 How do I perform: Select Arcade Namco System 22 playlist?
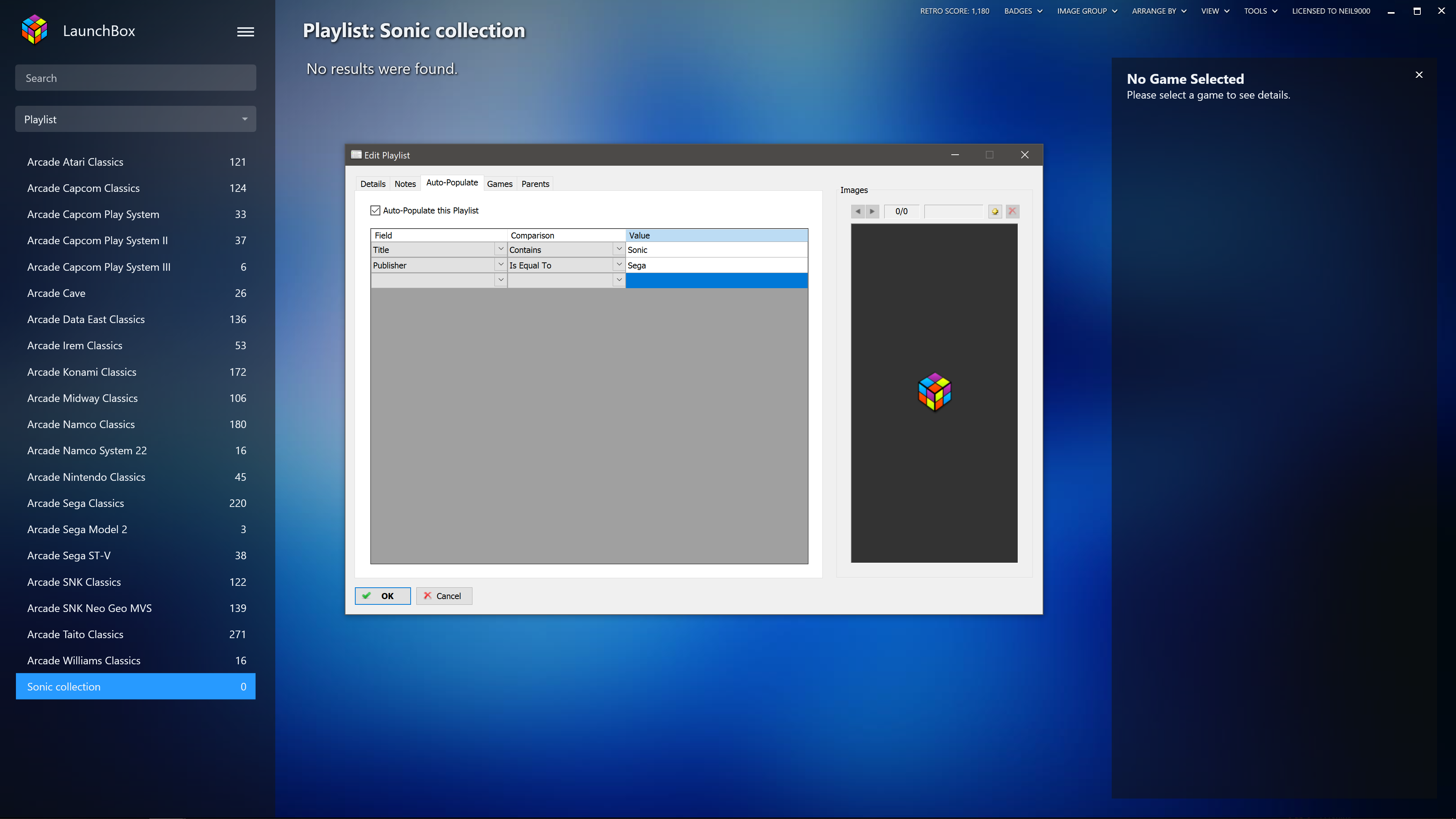(136, 450)
